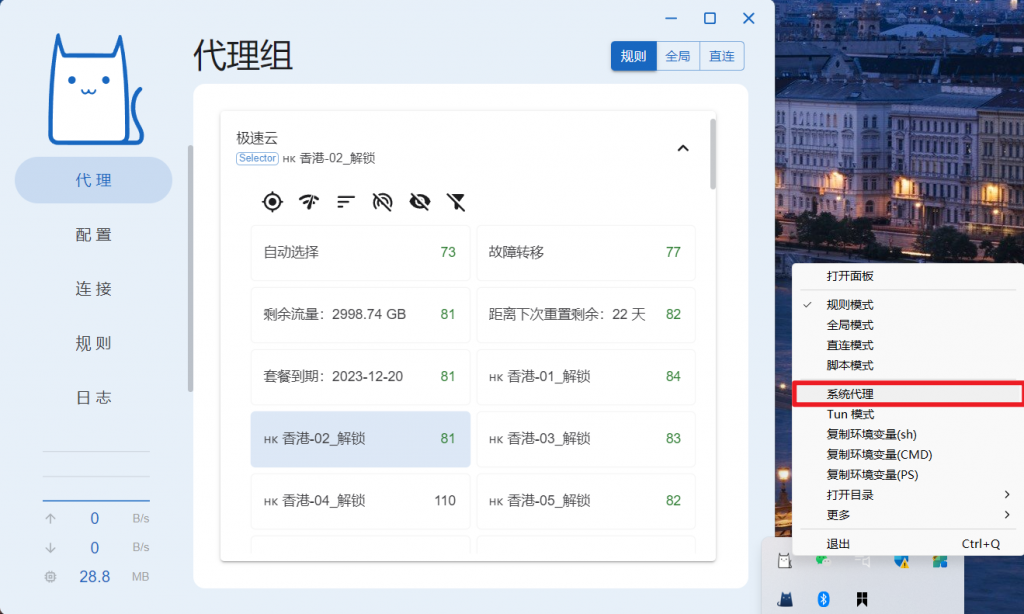The height and width of the screenshot is (614, 1024).
Task: Click the colorful squares tray icon
Action: (x=940, y=561)
